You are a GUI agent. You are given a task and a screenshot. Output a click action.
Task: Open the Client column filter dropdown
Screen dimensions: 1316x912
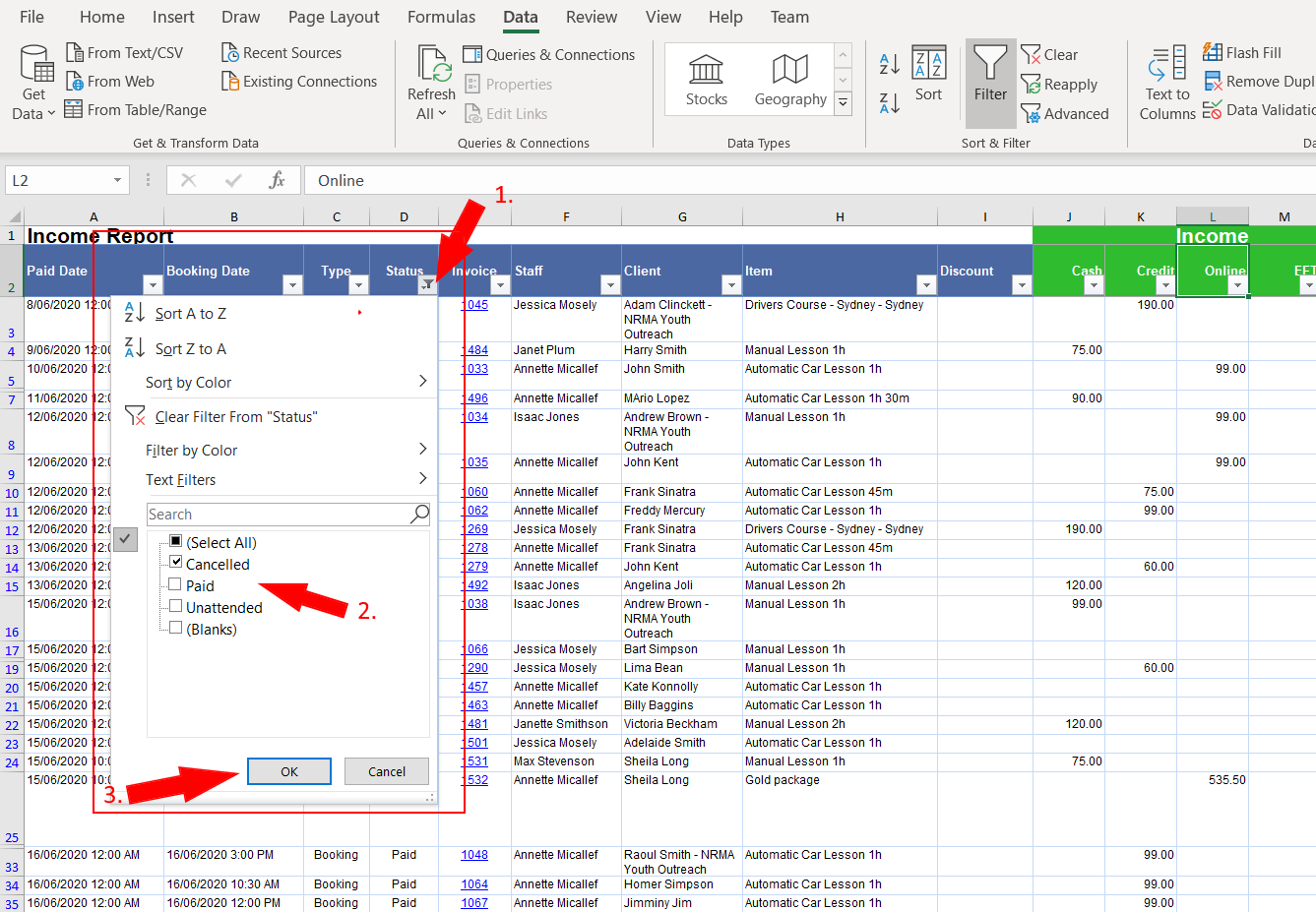[731, 285]
